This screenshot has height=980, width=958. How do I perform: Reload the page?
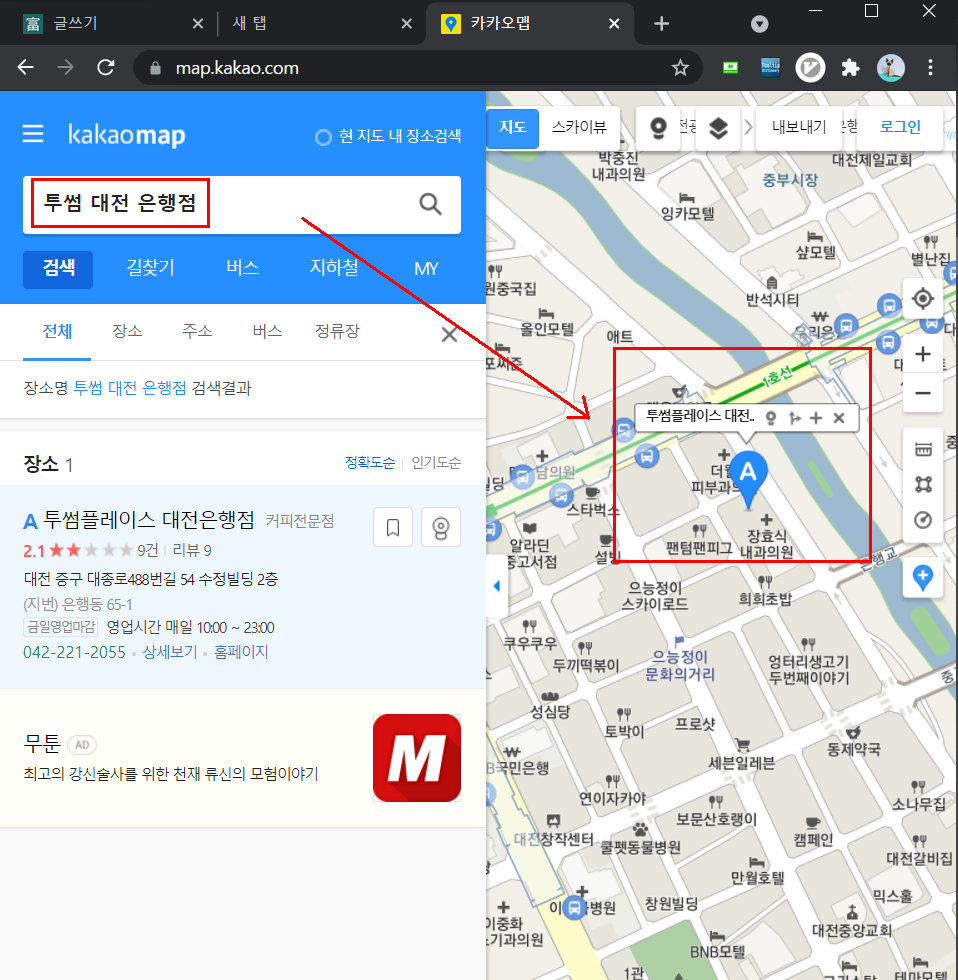pos(106,68)
